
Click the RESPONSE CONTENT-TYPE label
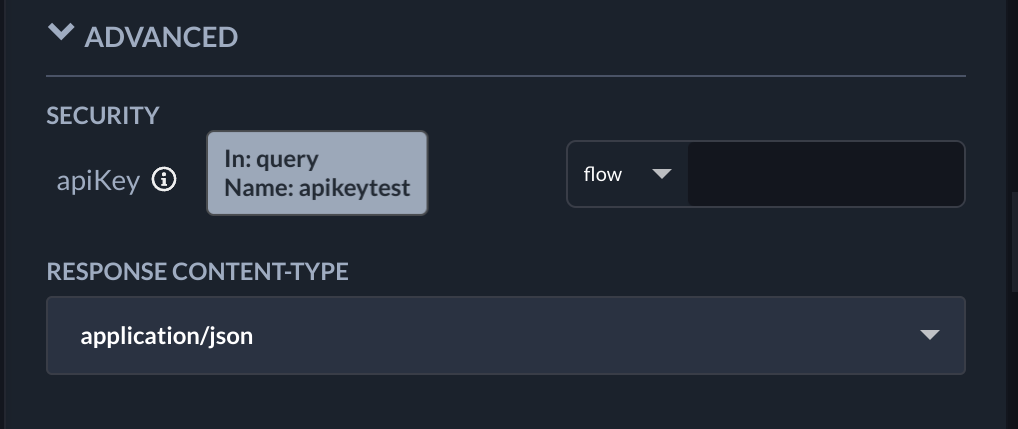click(197, 272)
